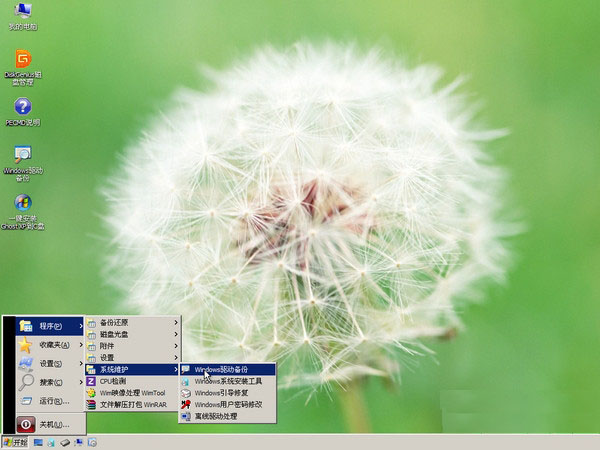Open PECMD说明 help icon on desktop
Image resolution: width=600 pixels, height=450 pixels.
pos(22,108)
